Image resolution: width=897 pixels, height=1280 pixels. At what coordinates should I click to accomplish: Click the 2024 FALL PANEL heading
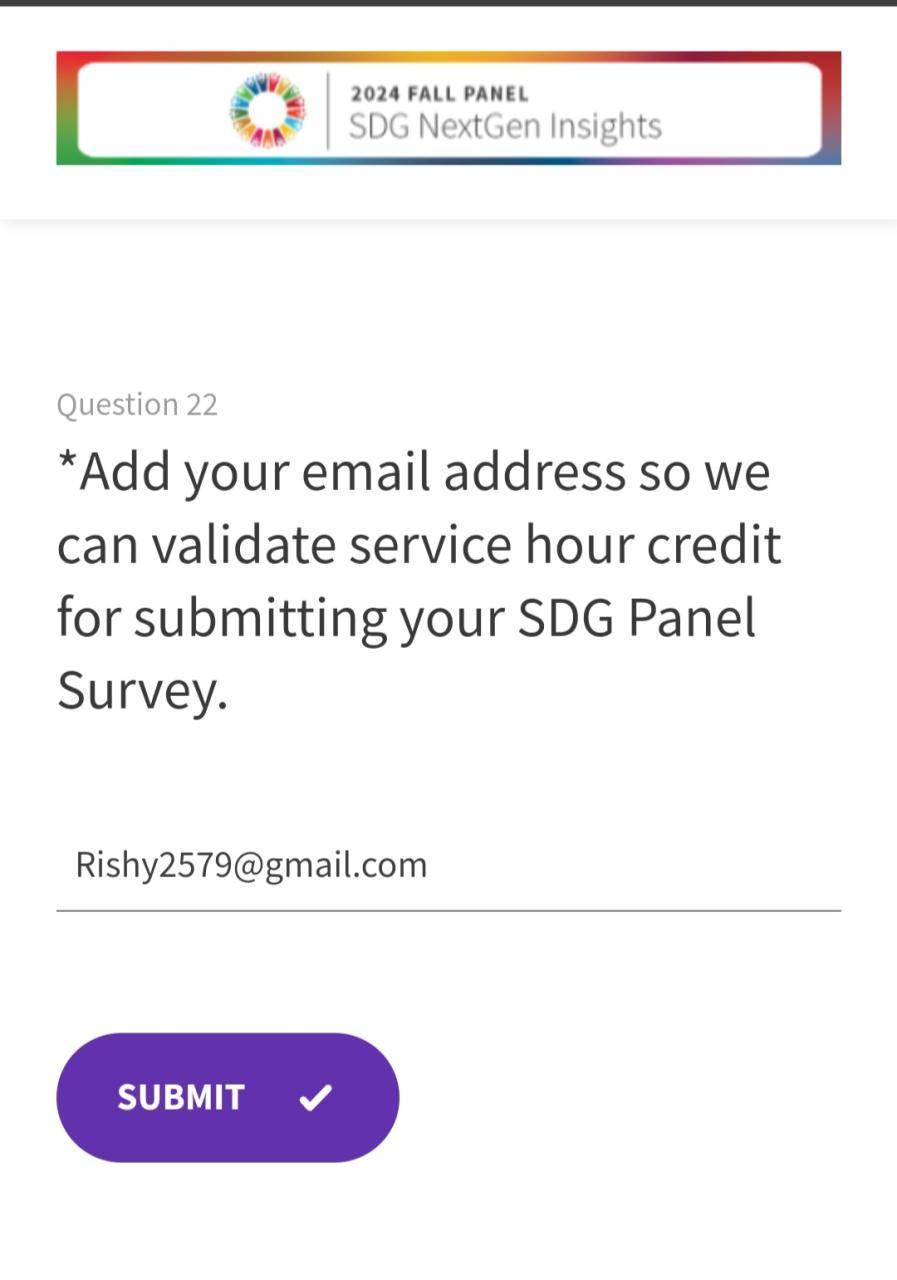pos(439,94)
